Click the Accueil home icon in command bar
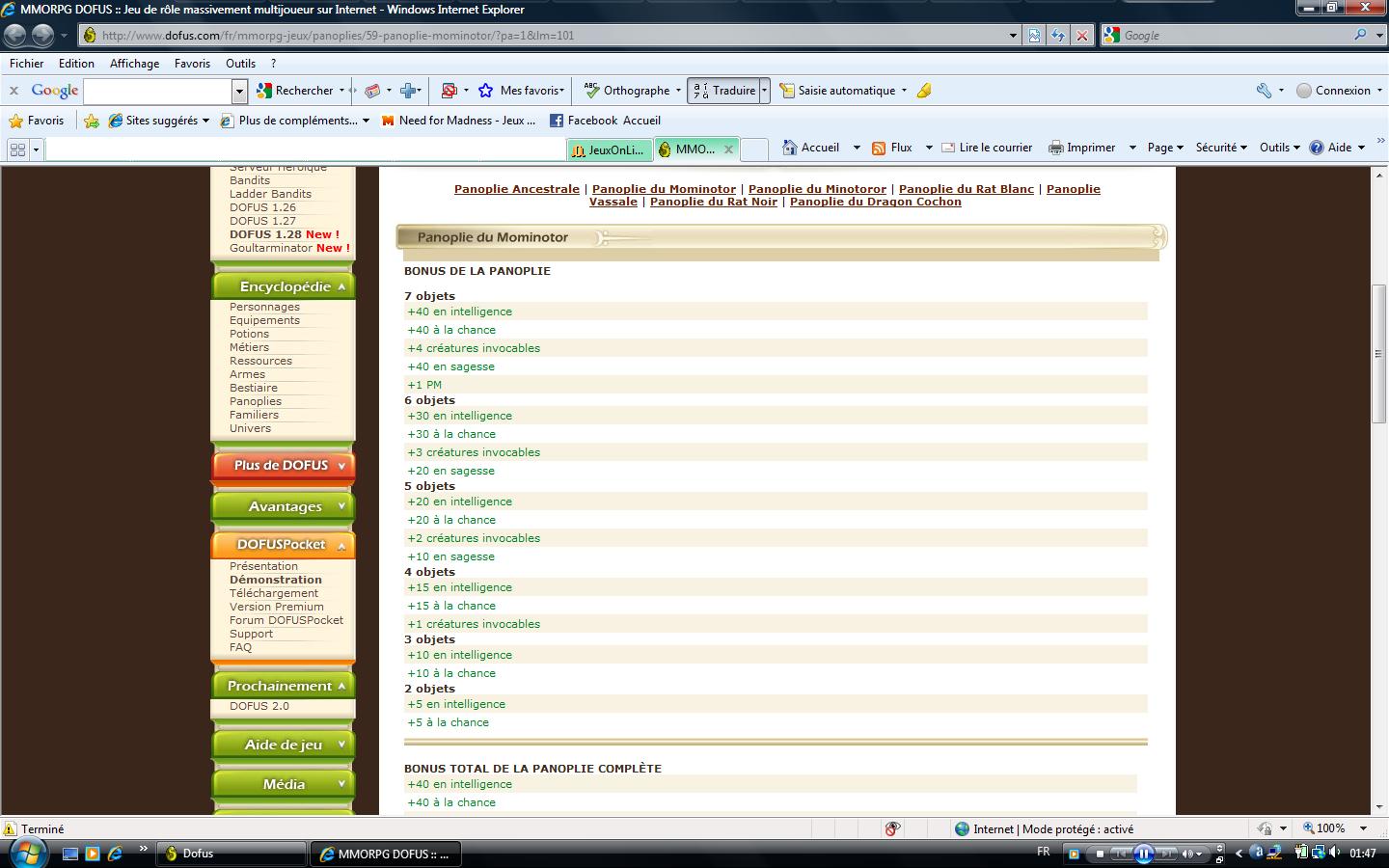 (x=790, y=148)
